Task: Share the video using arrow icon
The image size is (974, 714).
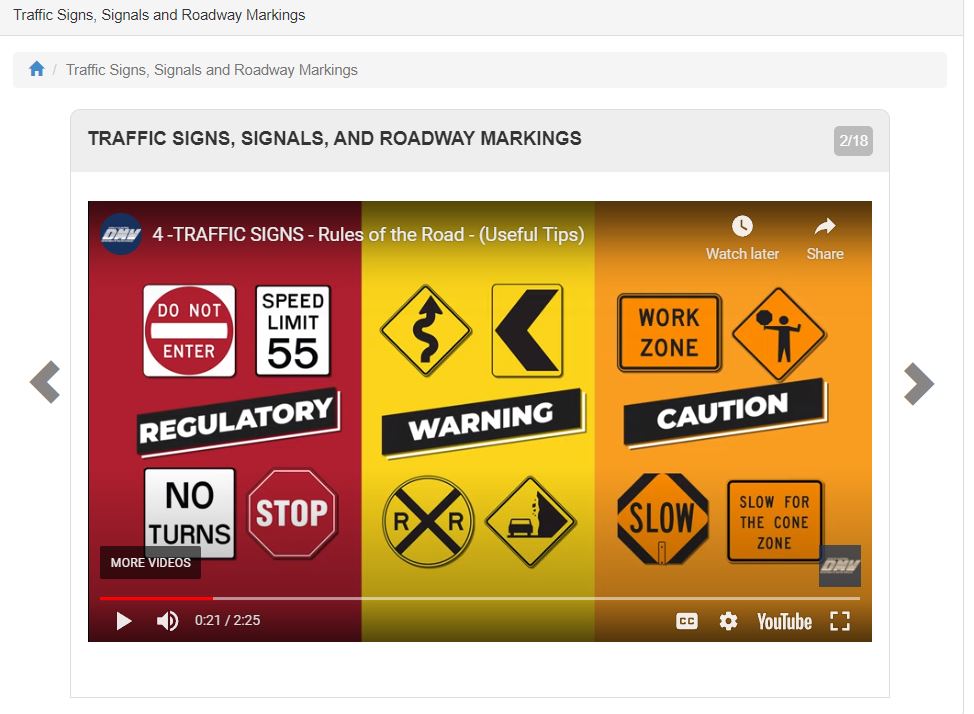Action: pos(825,226)
